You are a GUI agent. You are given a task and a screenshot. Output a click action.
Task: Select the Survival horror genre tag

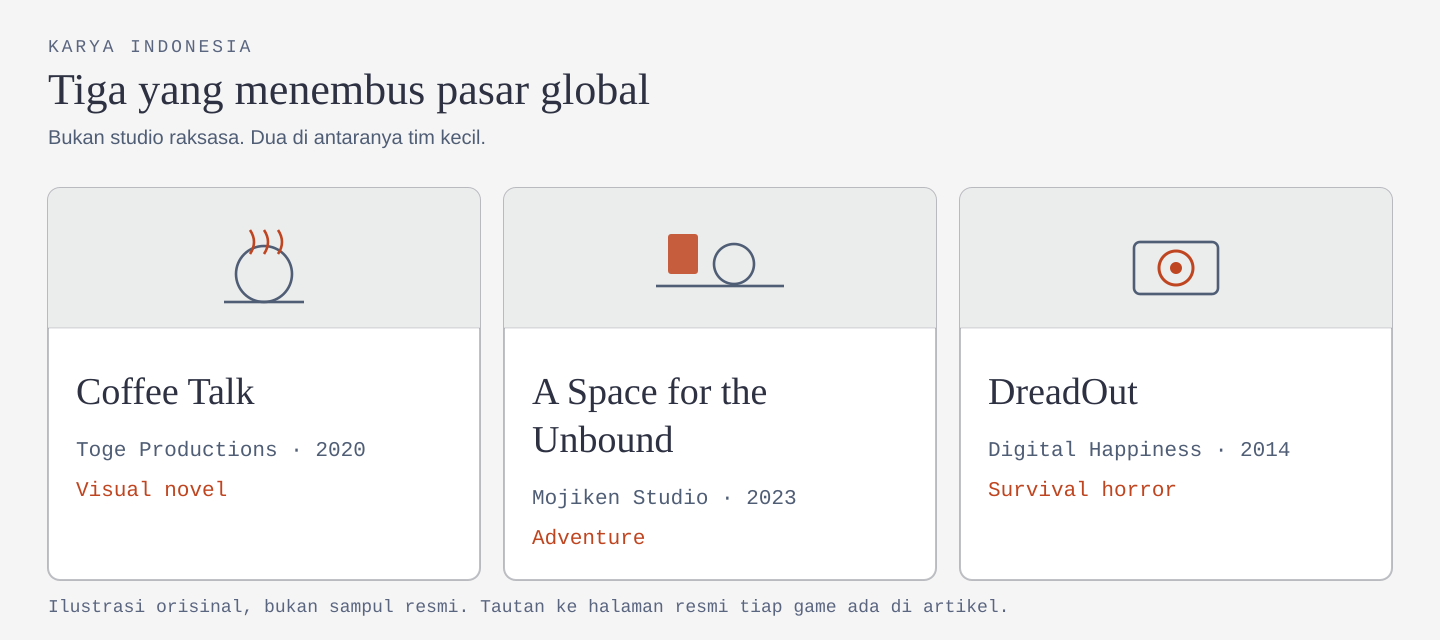[x=1082, y=490]
